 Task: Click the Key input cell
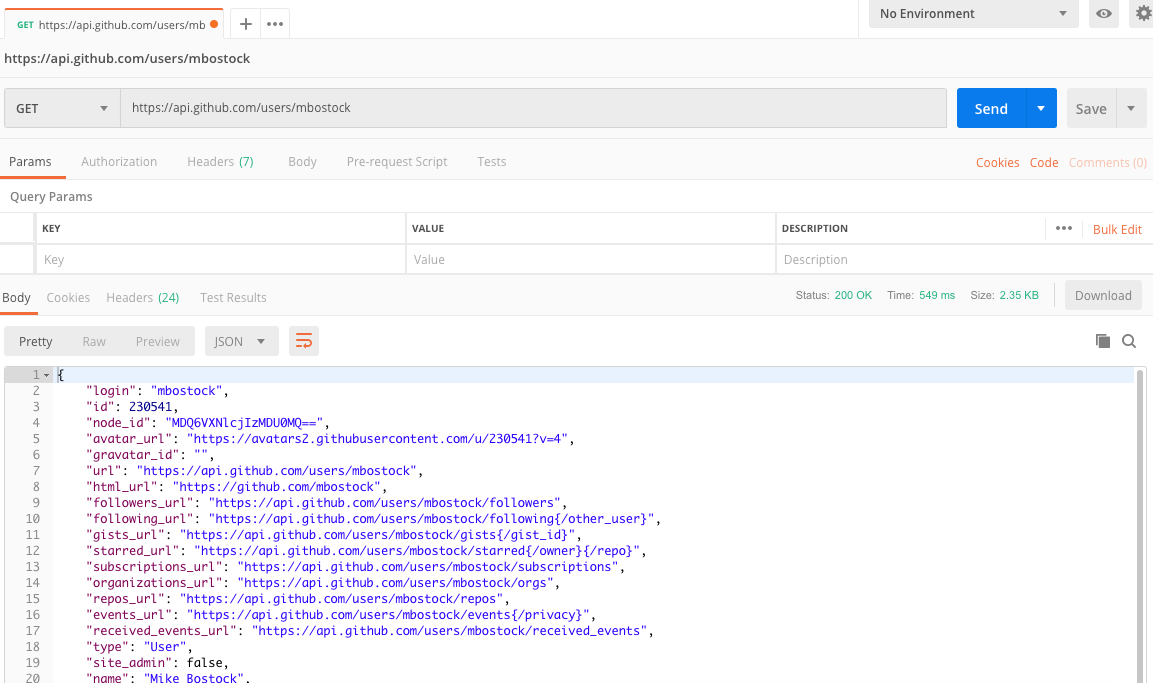(x=221, y=260)
